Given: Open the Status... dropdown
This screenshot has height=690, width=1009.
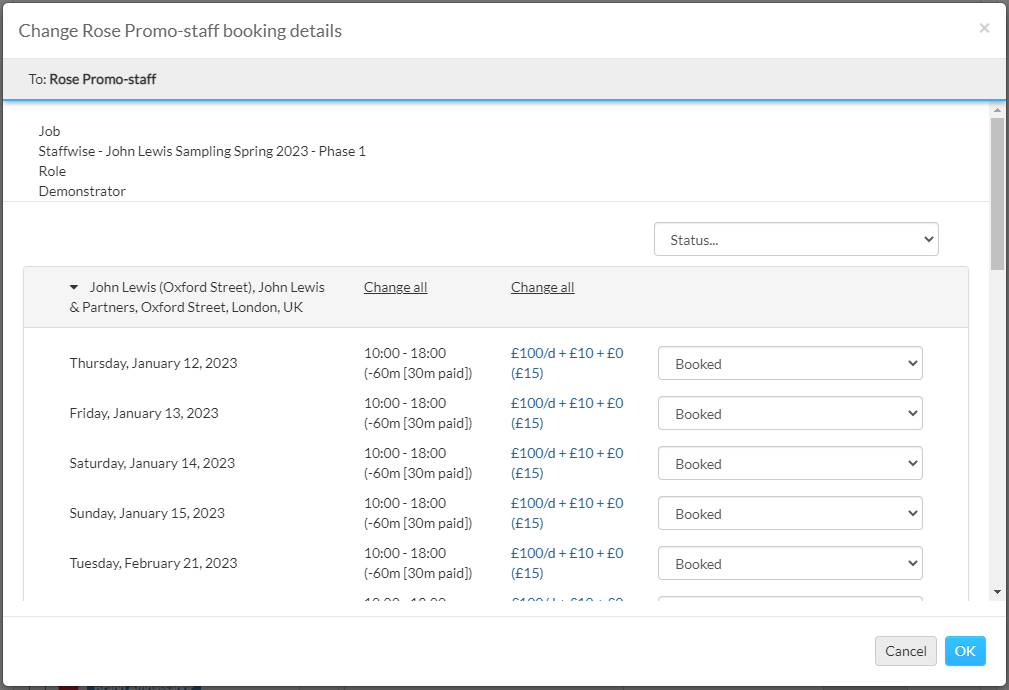Looking at the screenshot, I should pyautogui.click(x=796, y=239).
